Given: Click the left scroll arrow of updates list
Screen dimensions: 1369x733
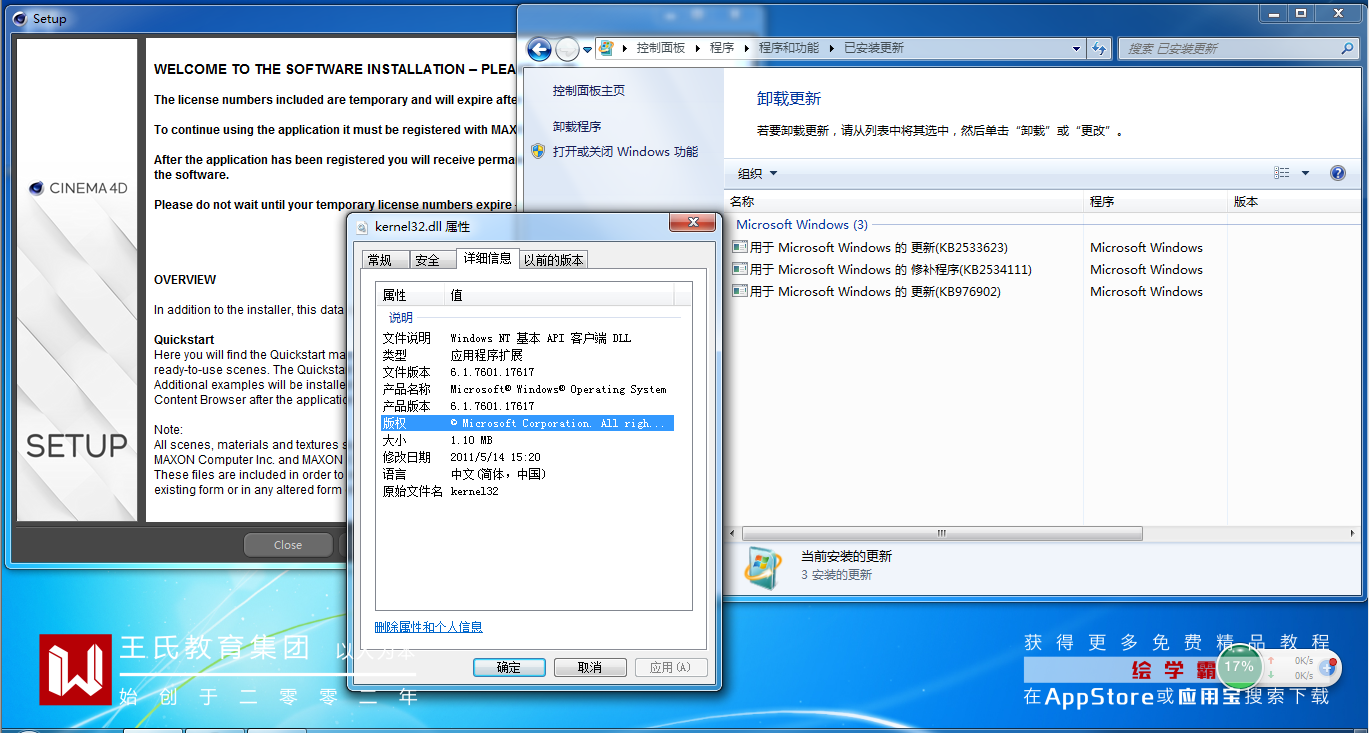Looking at the screenshot, I should pos(732,534).
